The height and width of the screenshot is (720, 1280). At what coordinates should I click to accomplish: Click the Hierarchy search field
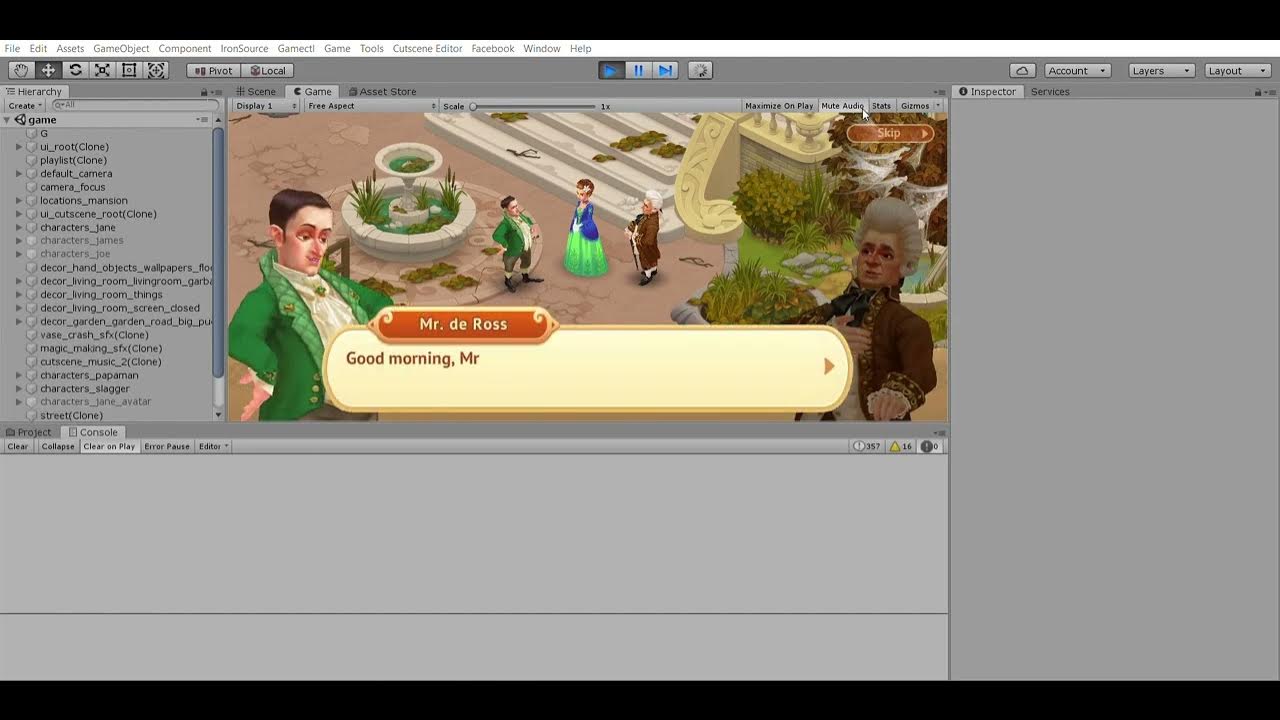click(x=135, y=105)
